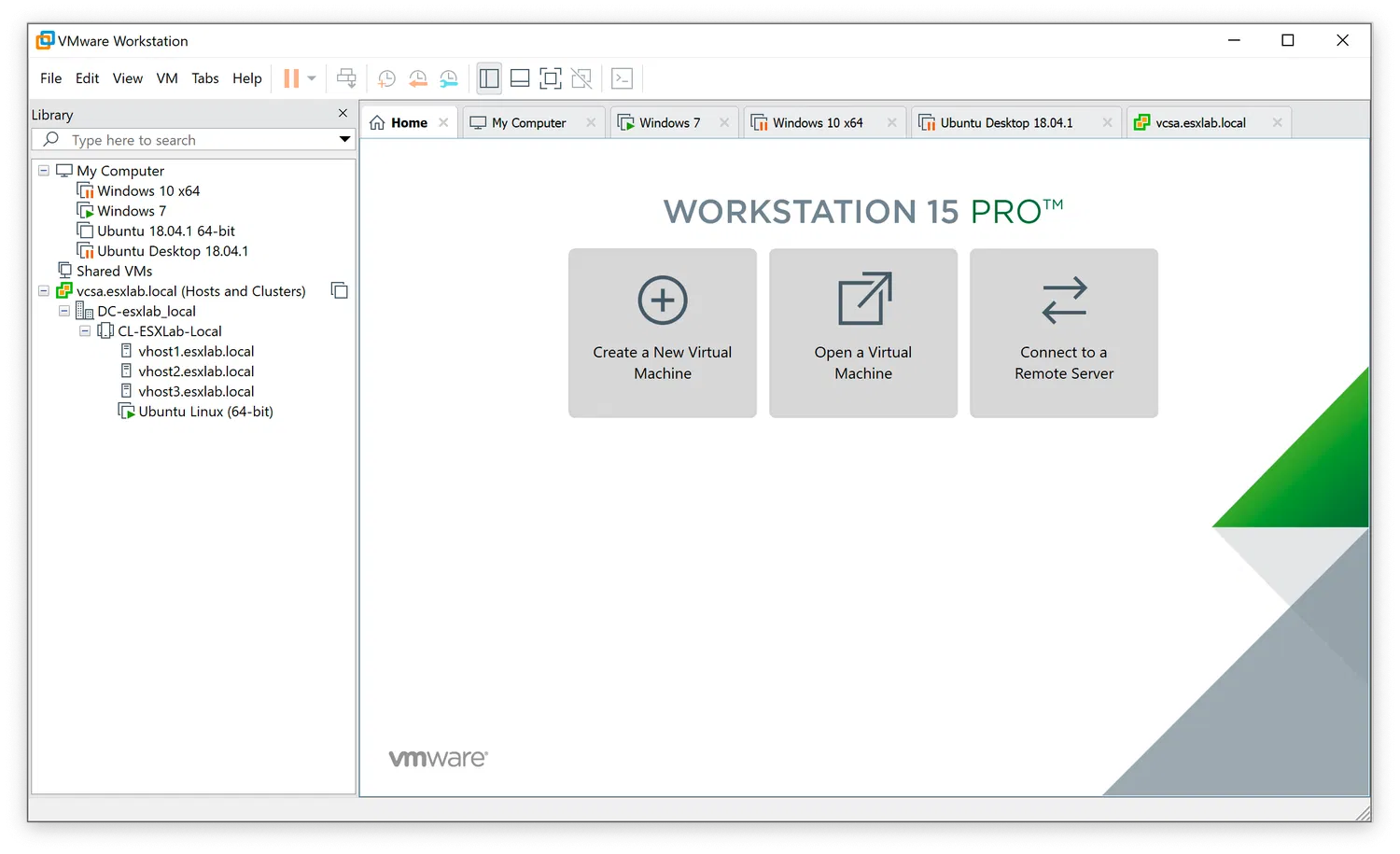This screenshot has width=1400, height=854.
Task: Open the Snapshot Manager
Action: (449, 78)
